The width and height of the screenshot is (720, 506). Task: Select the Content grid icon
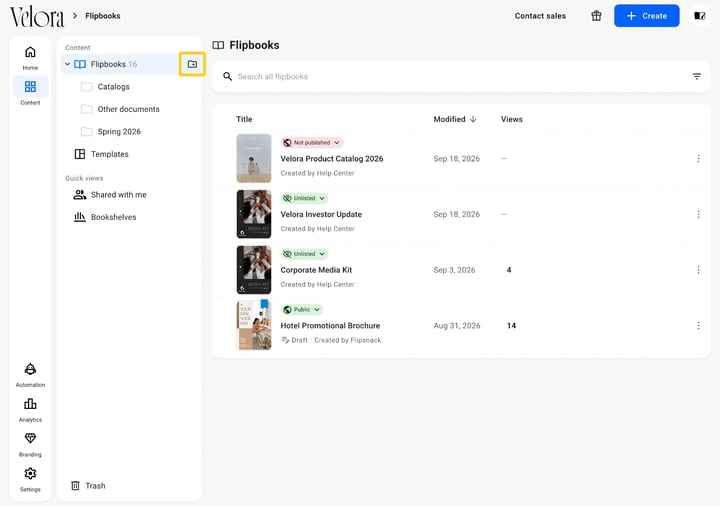click(30, 86)
